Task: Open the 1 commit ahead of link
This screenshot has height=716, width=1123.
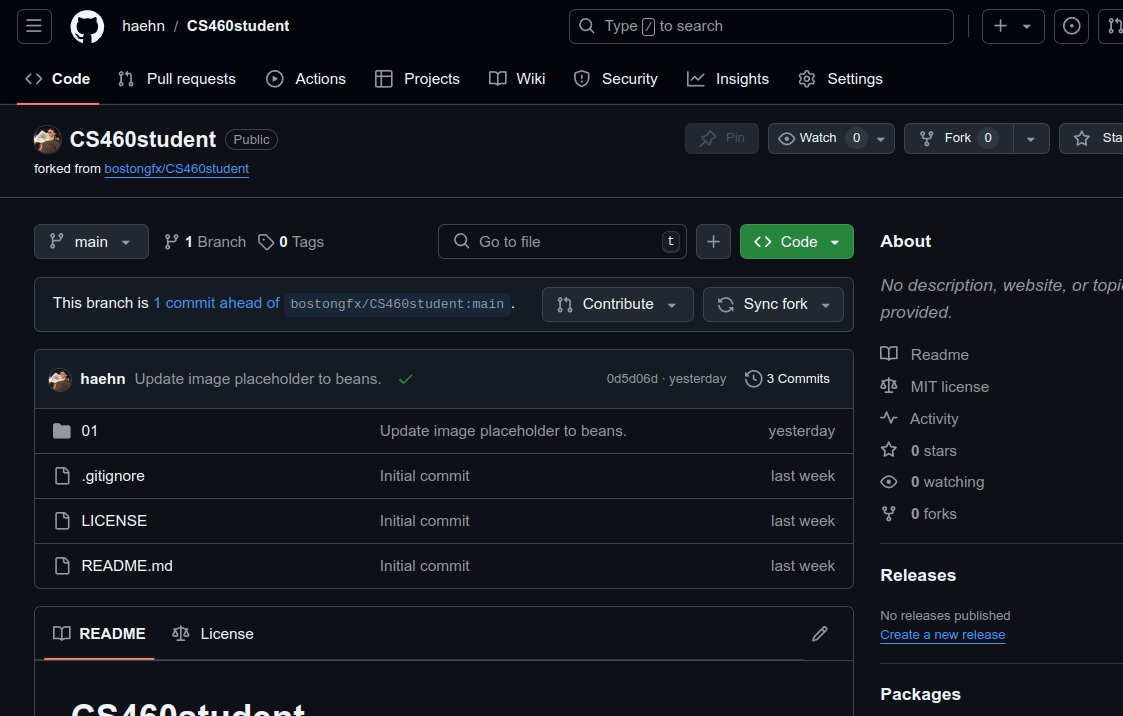Action: tap(216, 303)
